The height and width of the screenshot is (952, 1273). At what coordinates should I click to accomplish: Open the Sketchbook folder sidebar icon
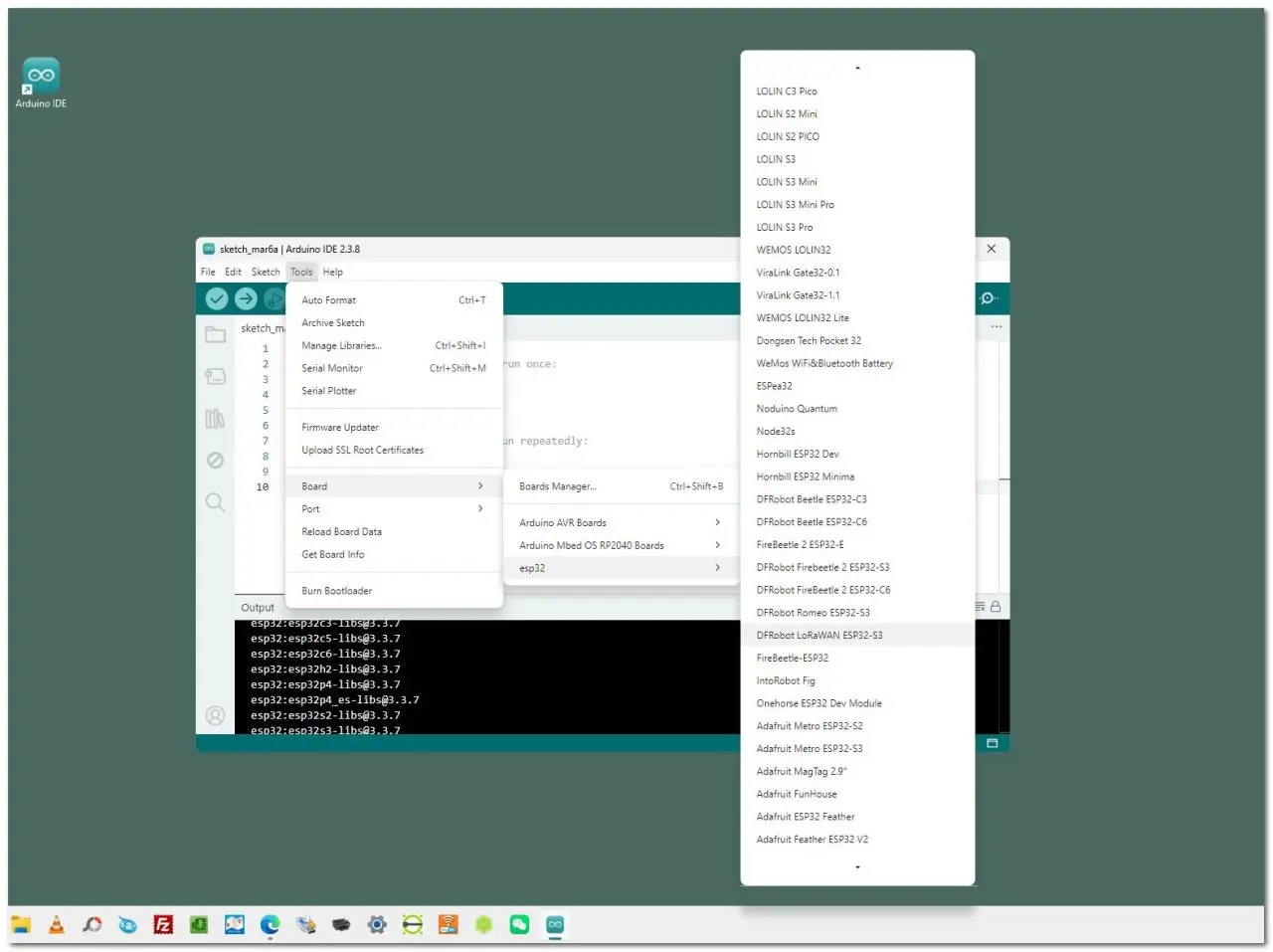215,335
